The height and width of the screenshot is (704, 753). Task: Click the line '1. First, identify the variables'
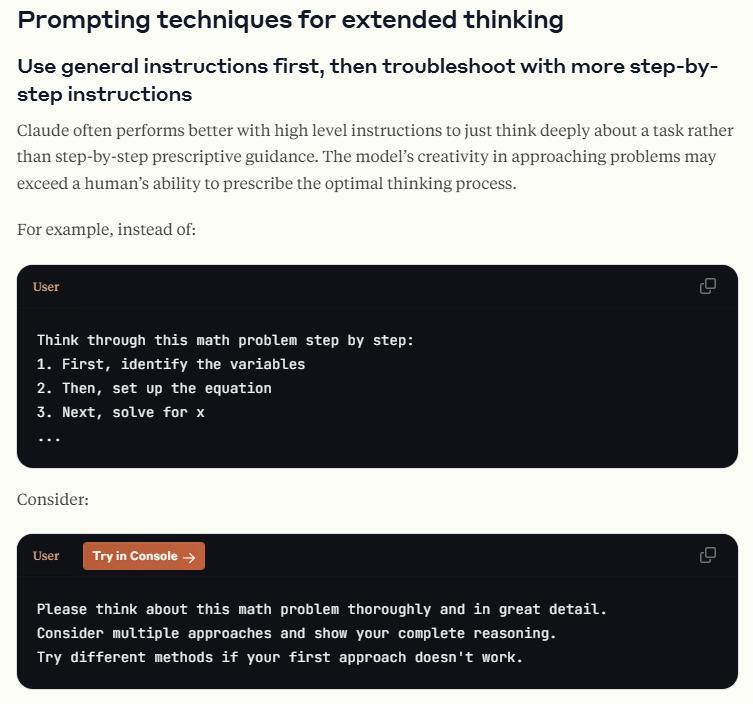coord(171,364)
